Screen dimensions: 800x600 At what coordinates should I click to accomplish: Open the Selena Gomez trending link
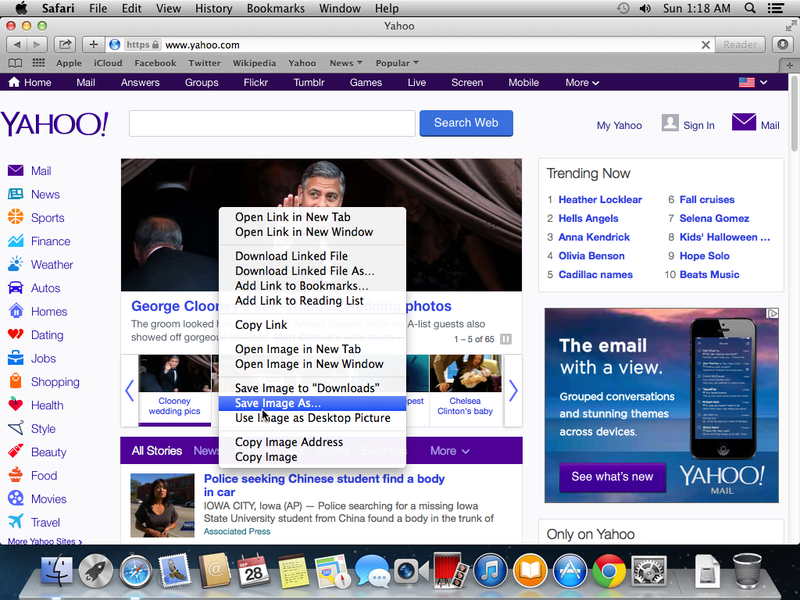tap(714, 218)
